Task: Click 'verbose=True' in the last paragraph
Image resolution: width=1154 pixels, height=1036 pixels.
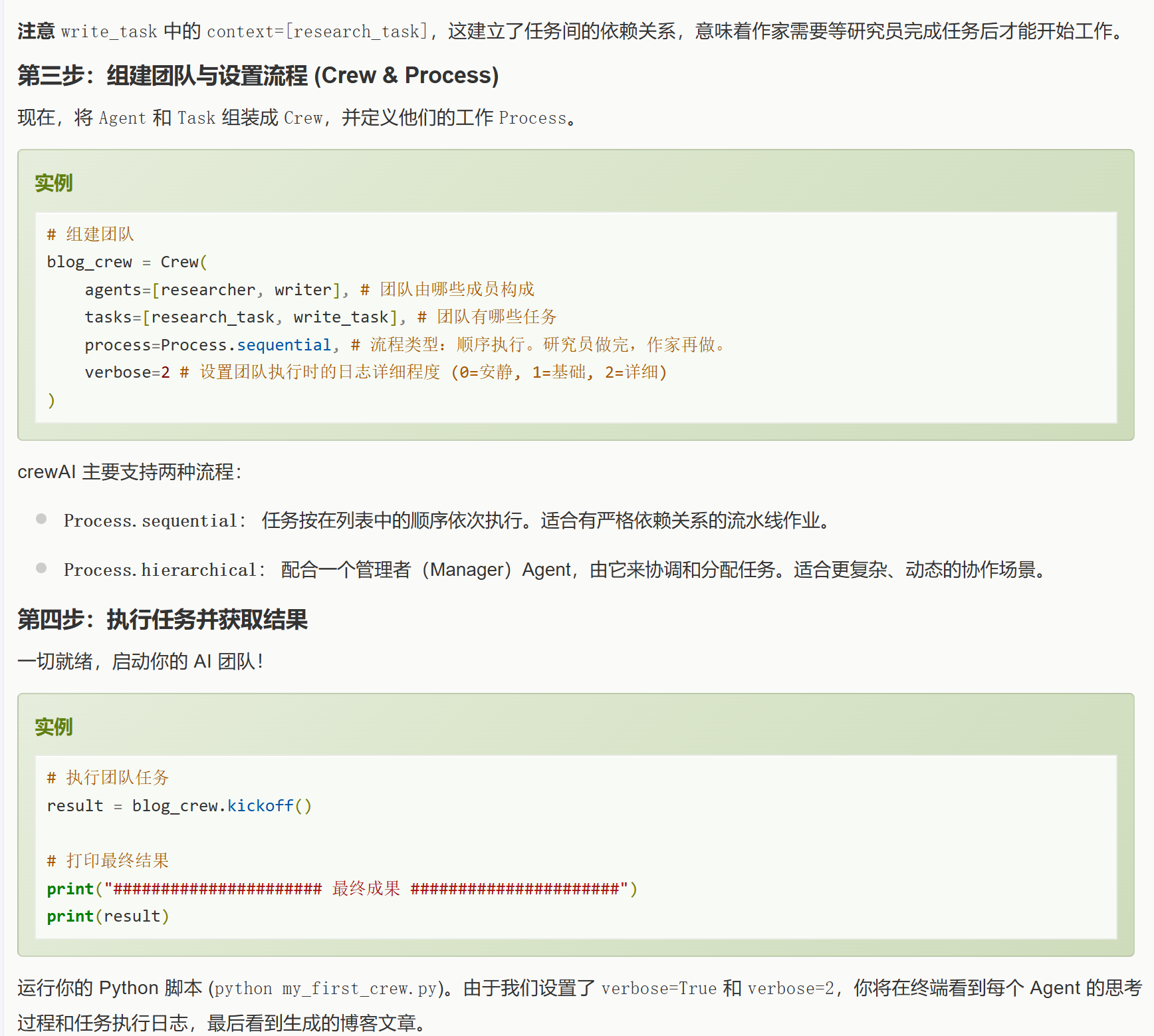Action: pyautogui.click(x=659, y=989)
